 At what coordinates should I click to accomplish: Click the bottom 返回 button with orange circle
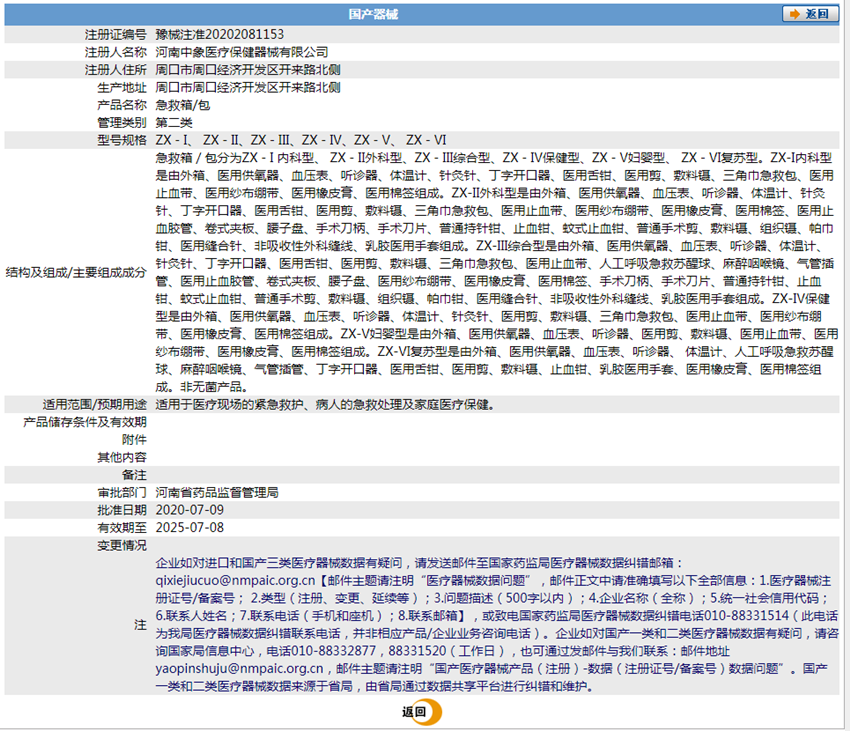point(422,712)
